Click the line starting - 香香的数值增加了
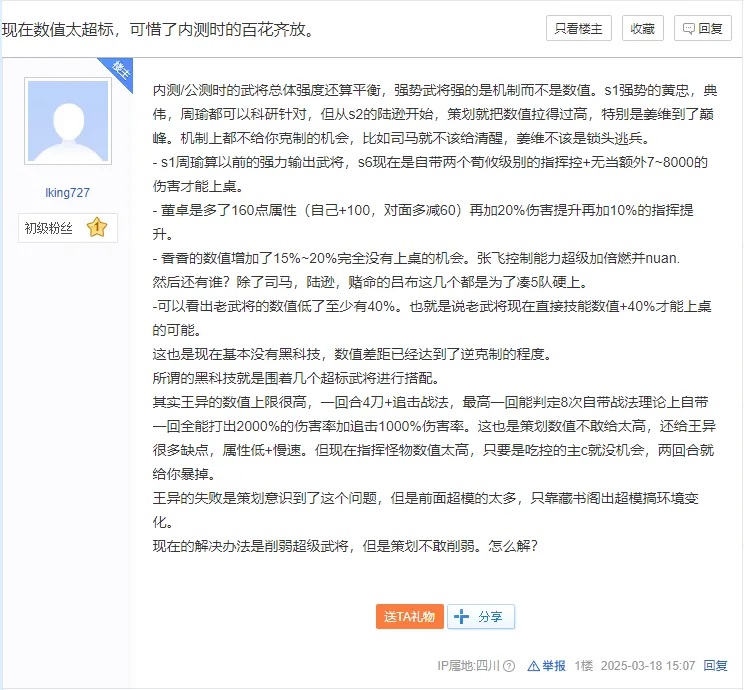744x690 pixels. (x=416, y=258)
